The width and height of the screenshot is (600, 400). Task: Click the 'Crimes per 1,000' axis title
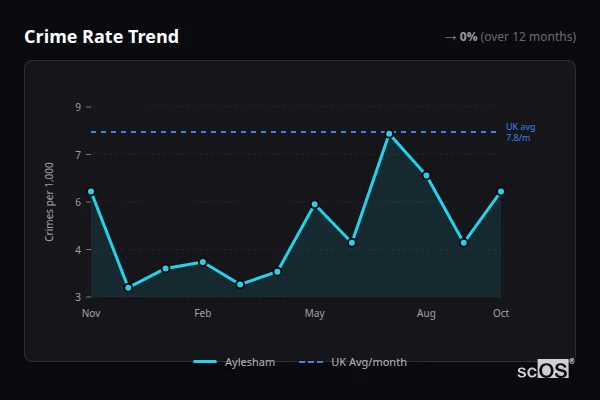[49, 202]
